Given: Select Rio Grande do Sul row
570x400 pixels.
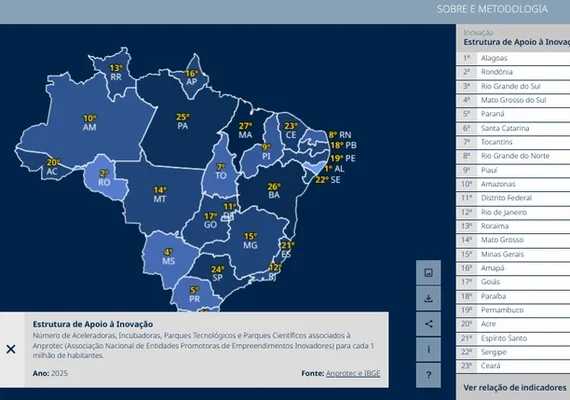Looking at the screenshot, I should coord(513,86).
